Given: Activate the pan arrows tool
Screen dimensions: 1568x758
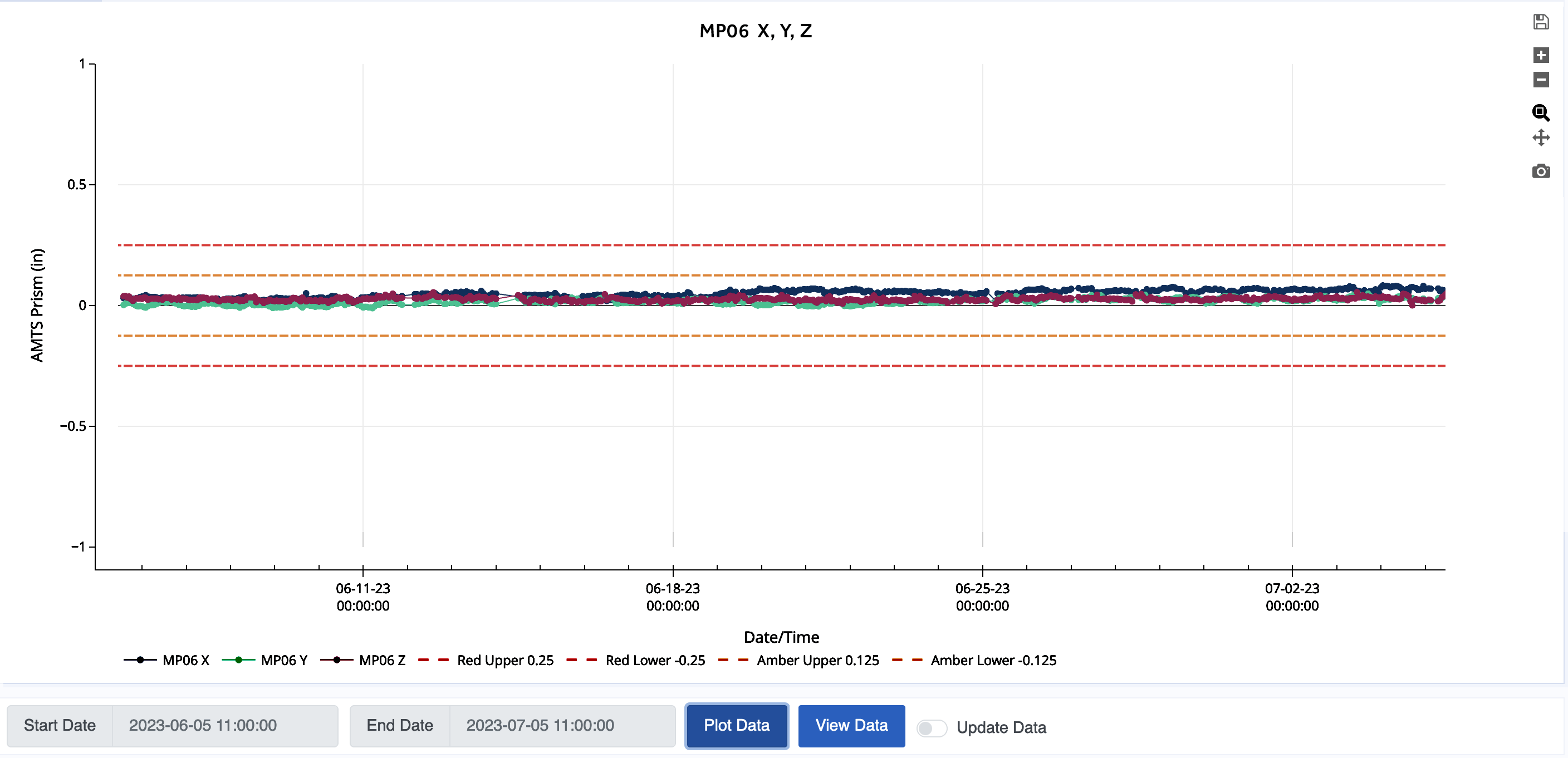Looking at the screenshot, I should pos(1541,137).
